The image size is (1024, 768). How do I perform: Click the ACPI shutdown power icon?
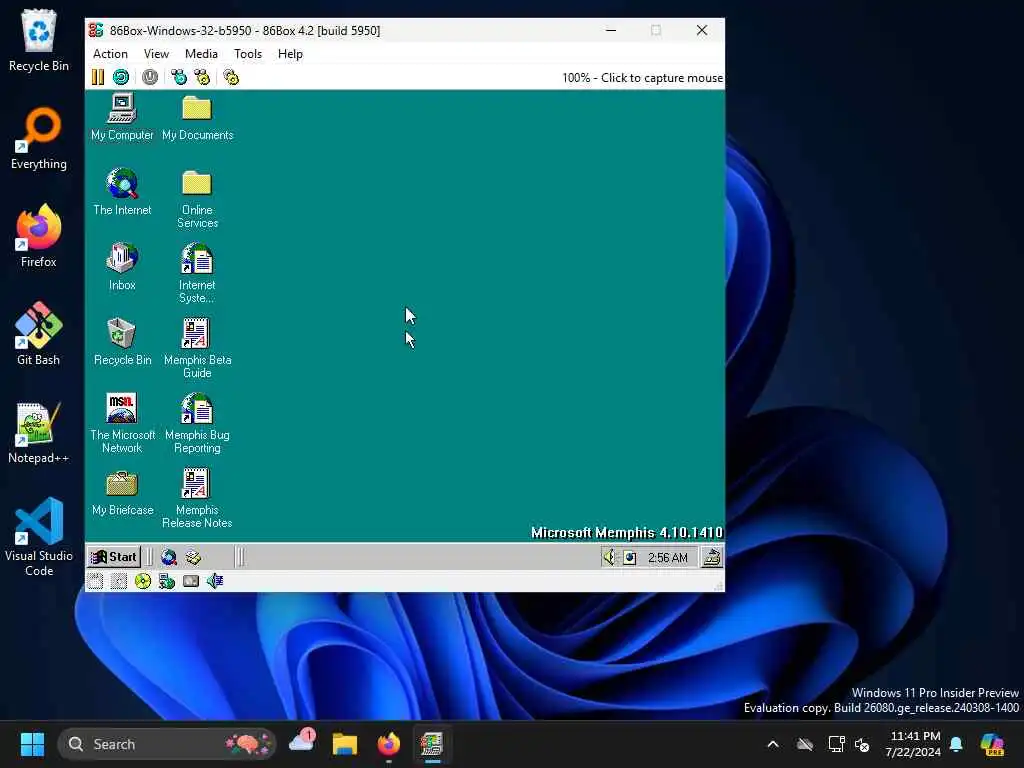(x=150, y=77)
